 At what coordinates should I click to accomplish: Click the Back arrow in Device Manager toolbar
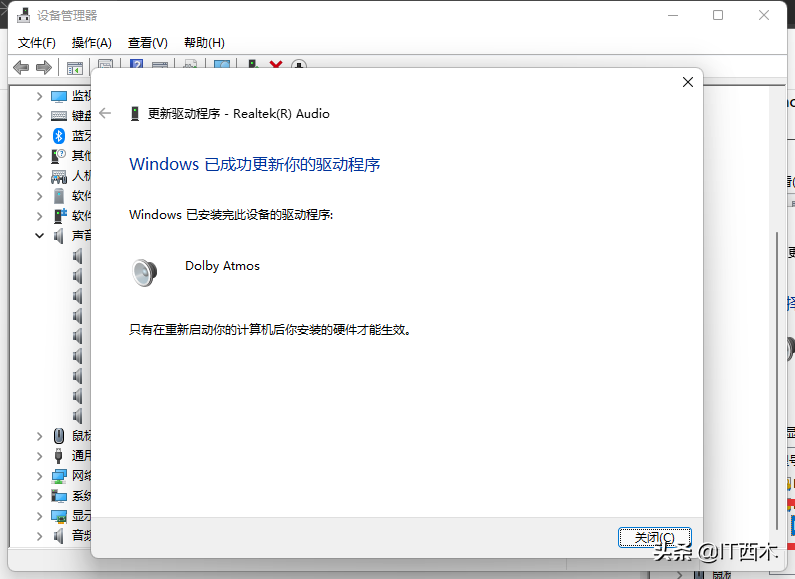21,67
